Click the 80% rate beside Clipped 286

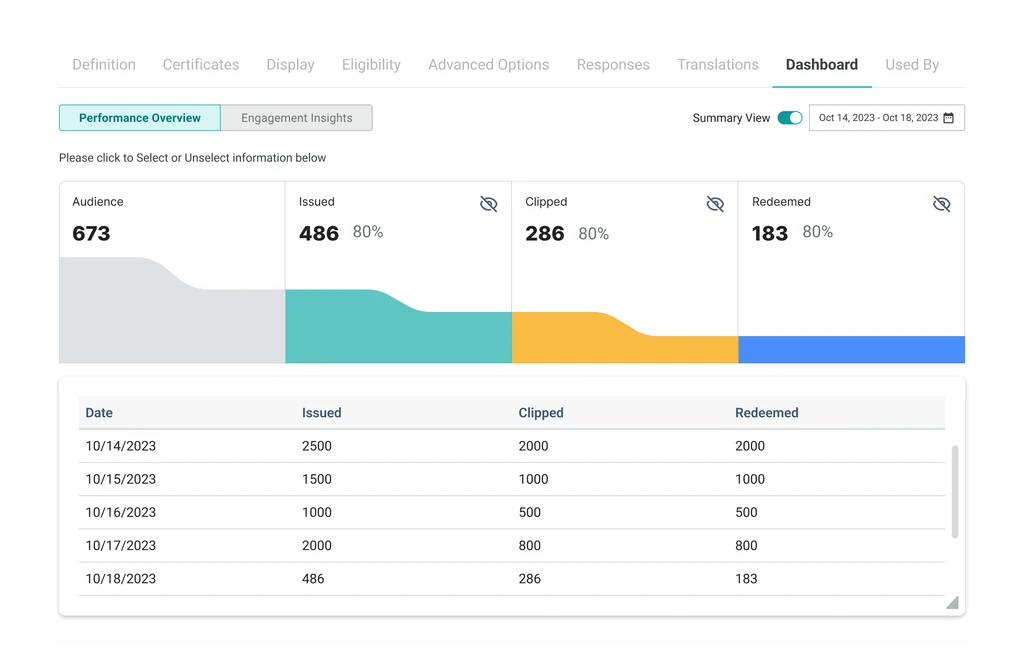(x=594, y=234)
